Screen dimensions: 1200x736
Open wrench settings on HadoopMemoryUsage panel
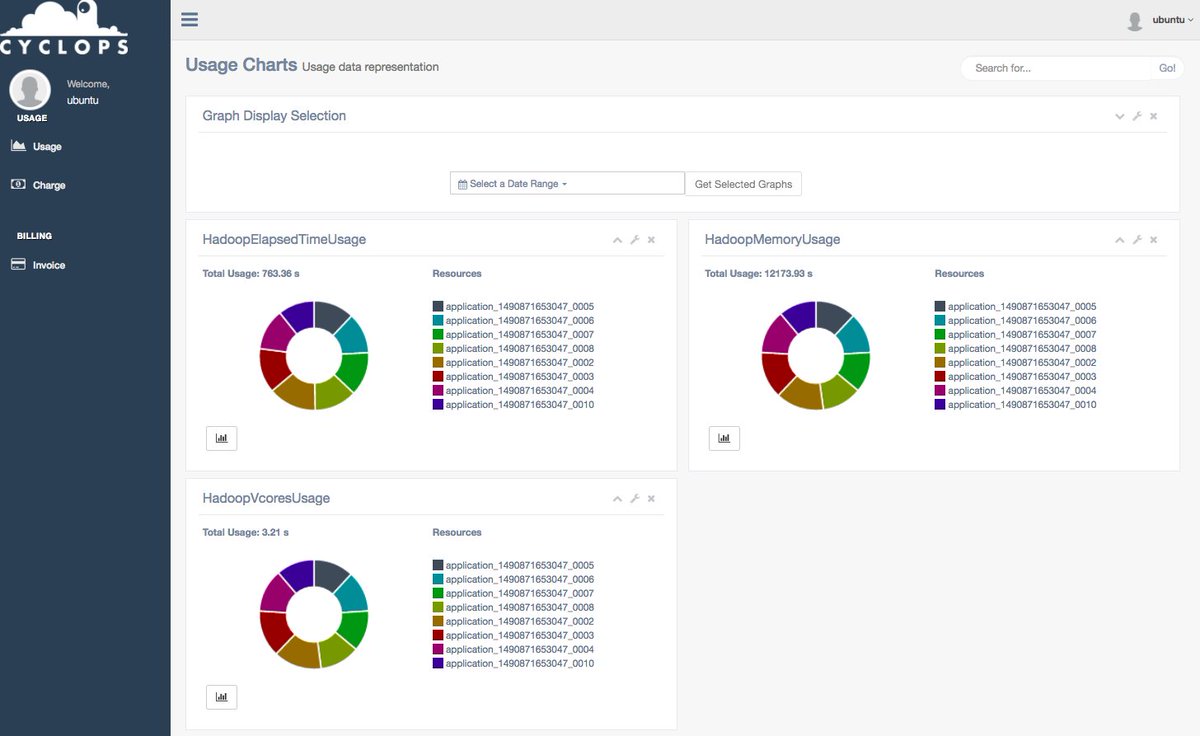coord(1136,240)
